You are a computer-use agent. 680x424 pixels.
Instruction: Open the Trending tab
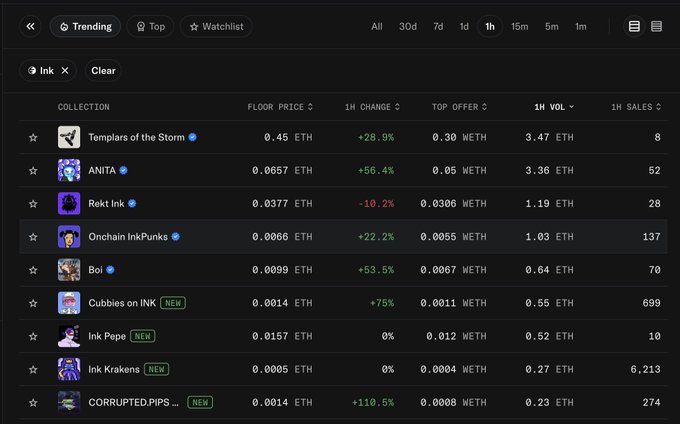coord(85,26)
